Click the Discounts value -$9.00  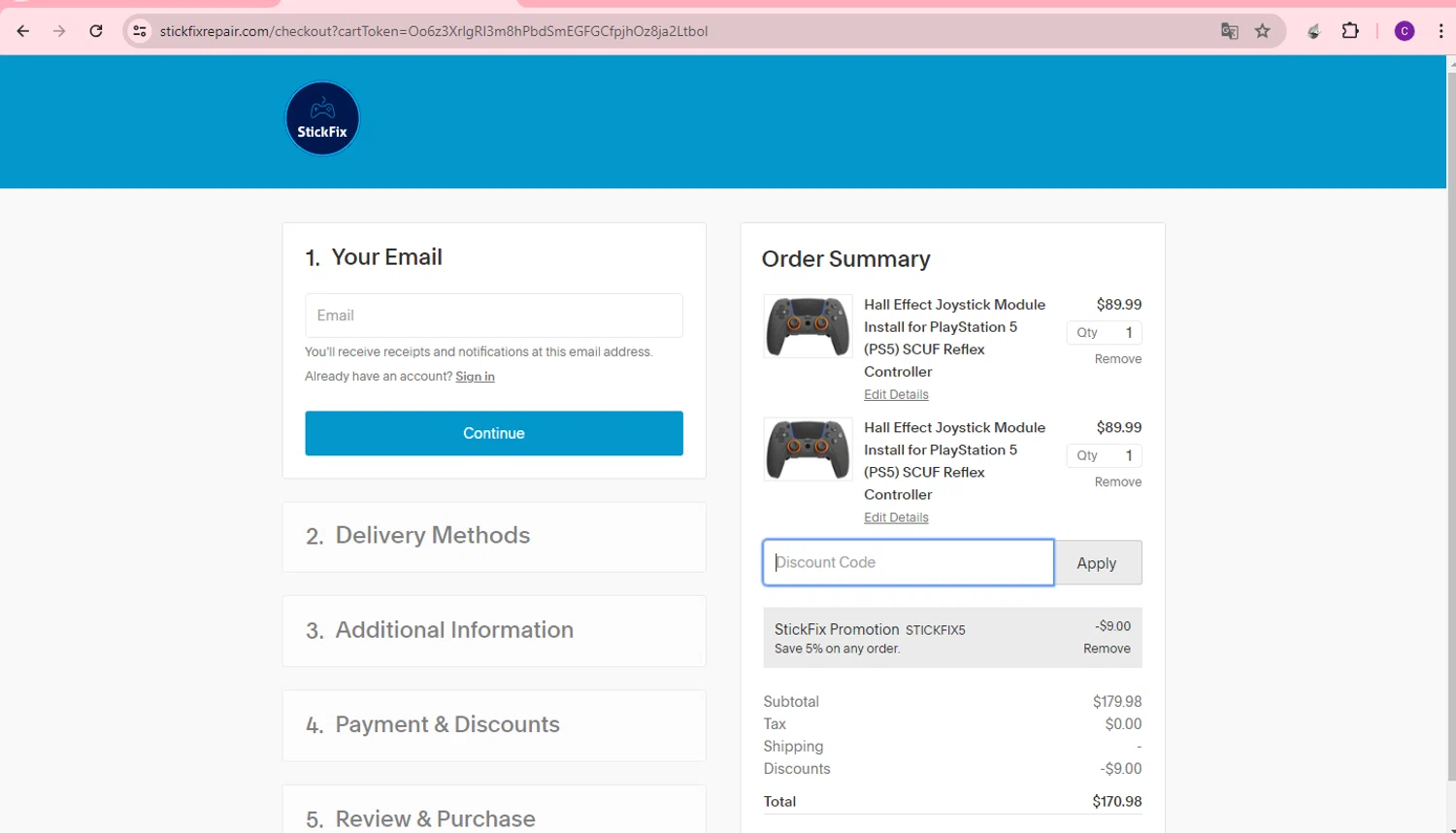click(x=1121, y=769)
